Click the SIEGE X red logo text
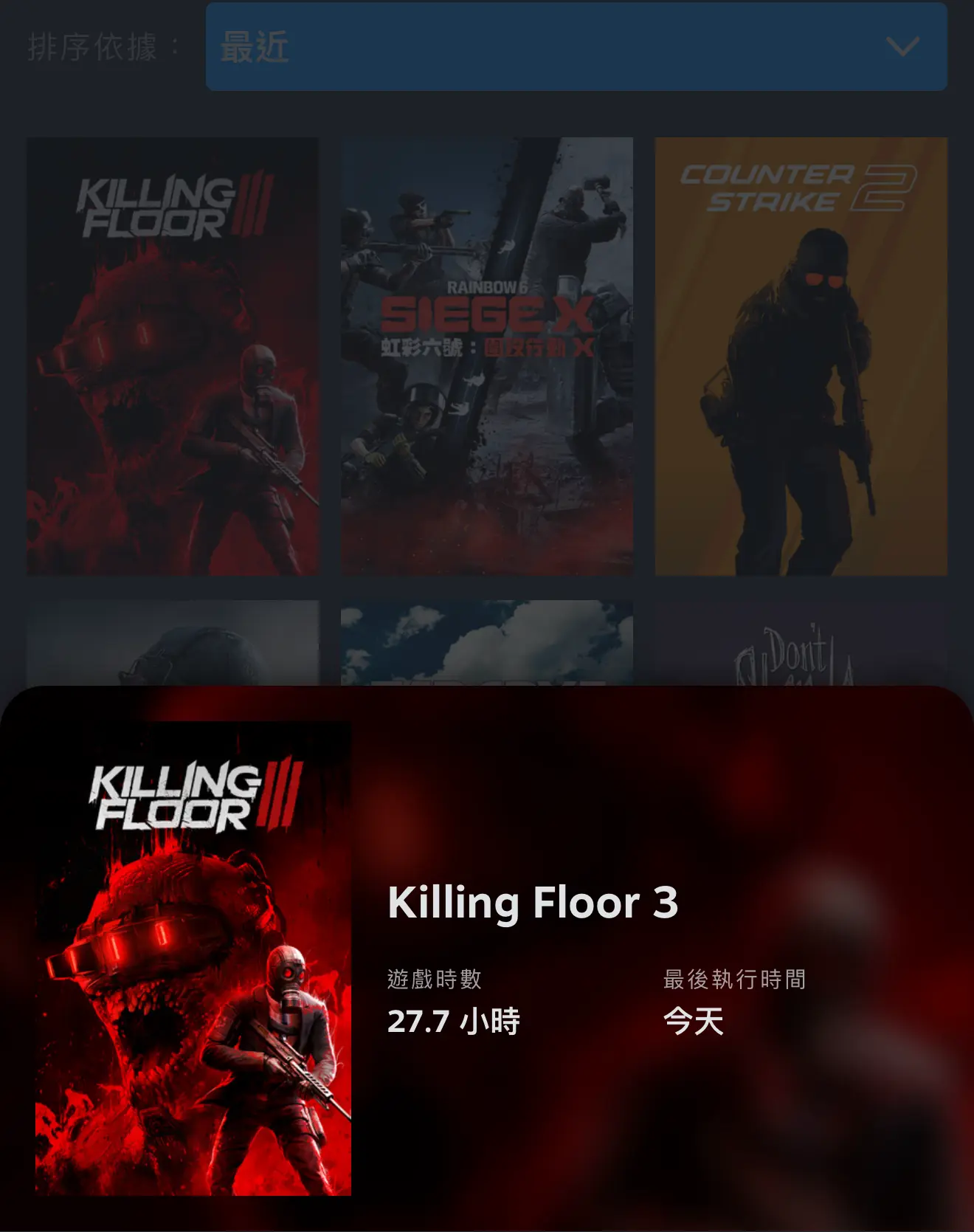 (487, 315)
